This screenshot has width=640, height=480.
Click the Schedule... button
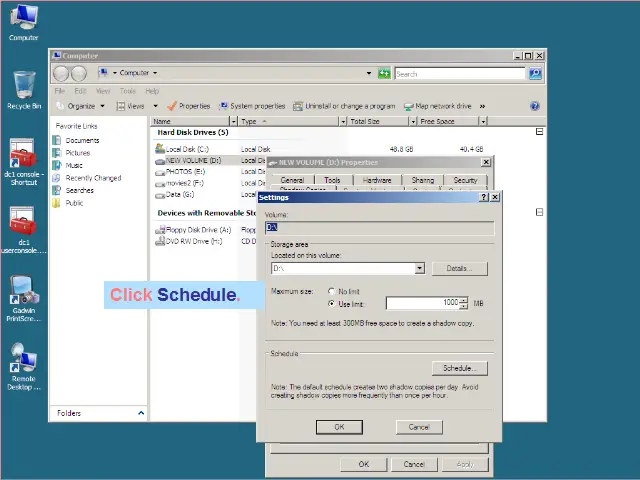(x=458, y=368)
